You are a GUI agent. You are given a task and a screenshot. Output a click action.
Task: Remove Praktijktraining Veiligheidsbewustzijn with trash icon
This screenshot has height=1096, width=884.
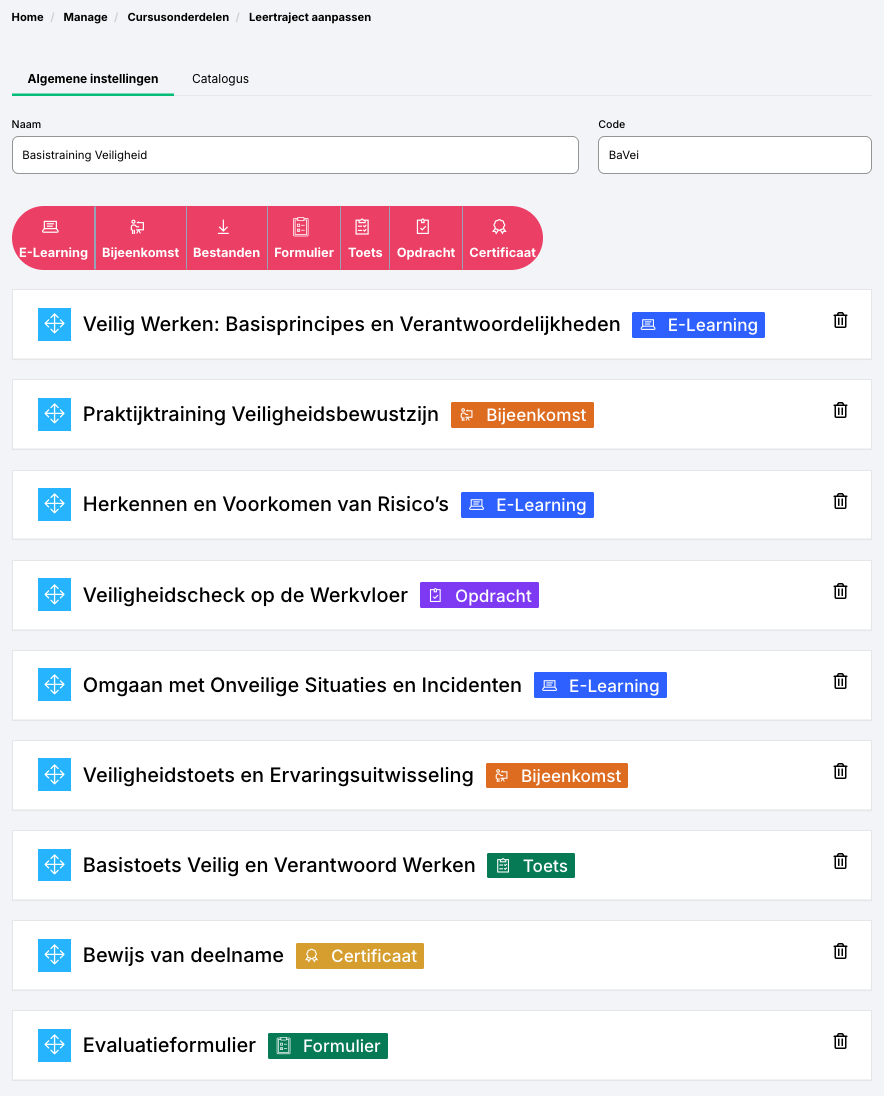click(840, 410)
